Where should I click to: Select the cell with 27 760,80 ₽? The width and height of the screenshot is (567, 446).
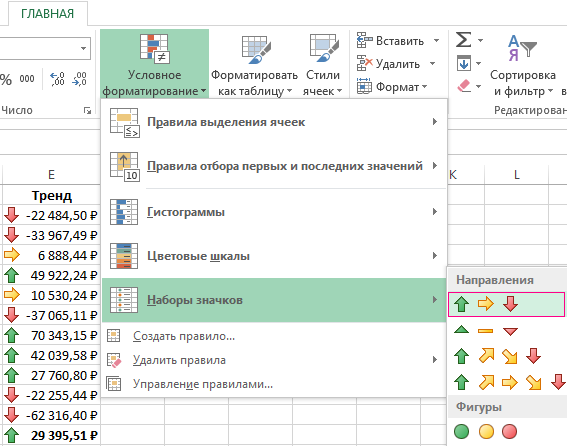tap(51, 375)
